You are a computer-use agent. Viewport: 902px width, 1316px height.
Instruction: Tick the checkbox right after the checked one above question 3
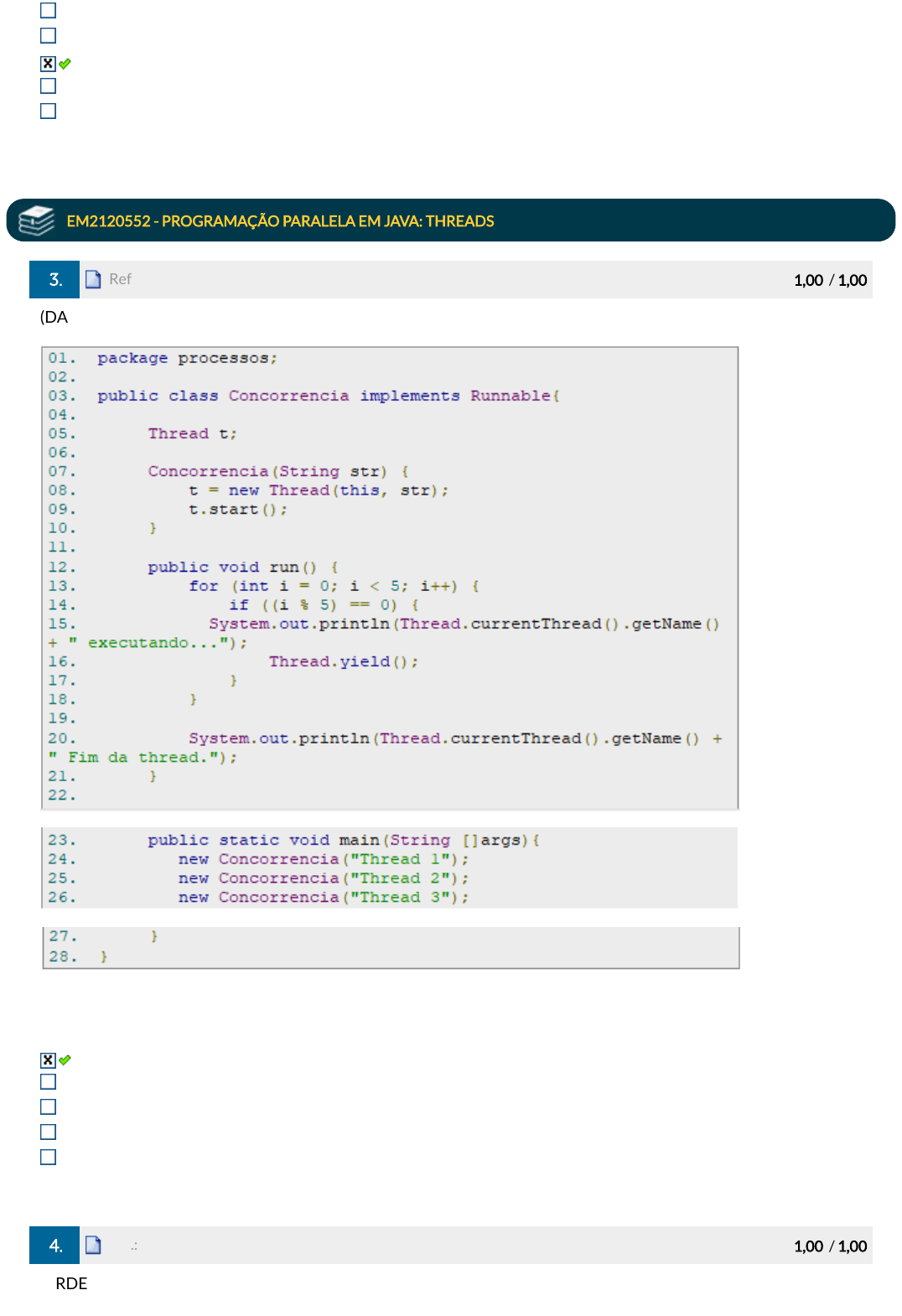point(49,85)
